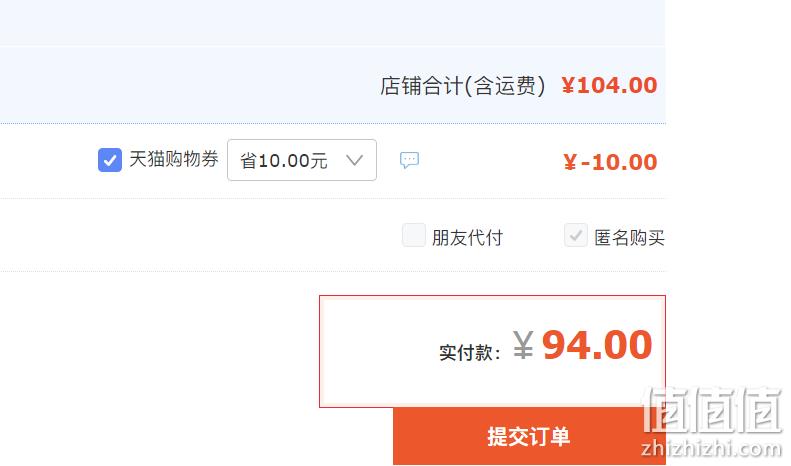The image size is (791, 466).
Task: Click the 朋友代付 label
Action: (468, 237)
